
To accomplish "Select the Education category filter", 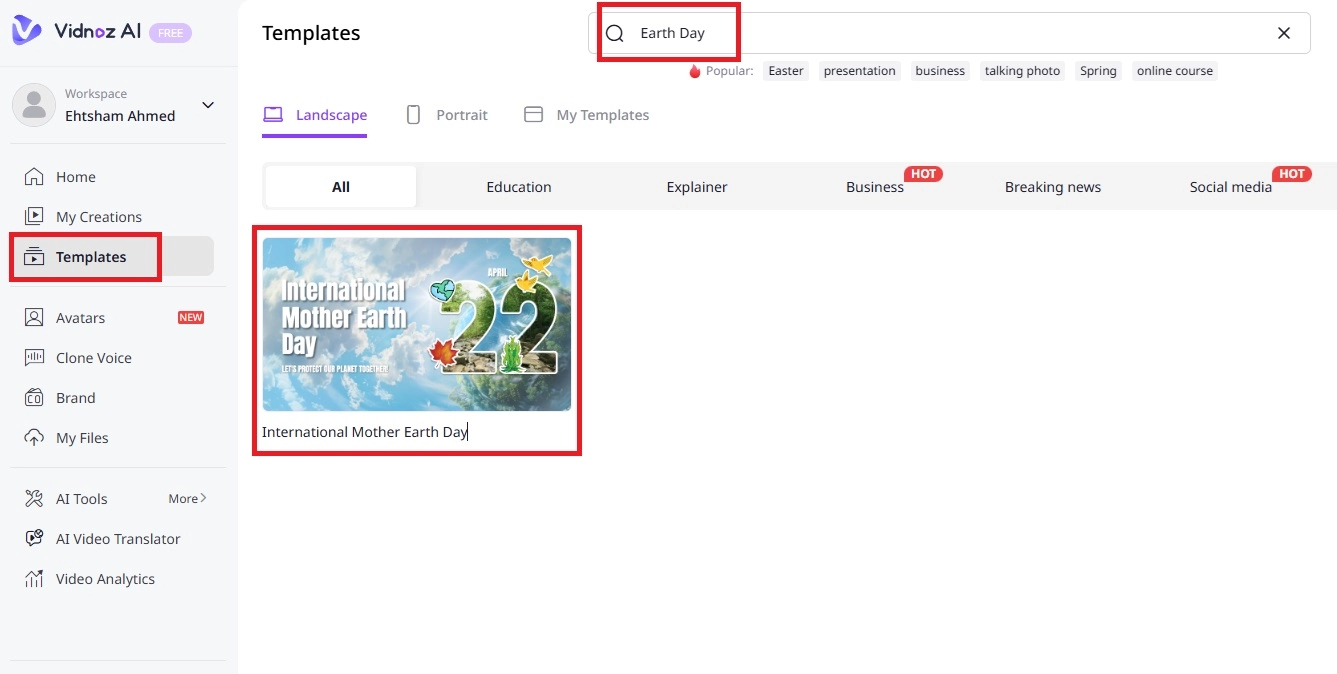I will coord(519,186).
